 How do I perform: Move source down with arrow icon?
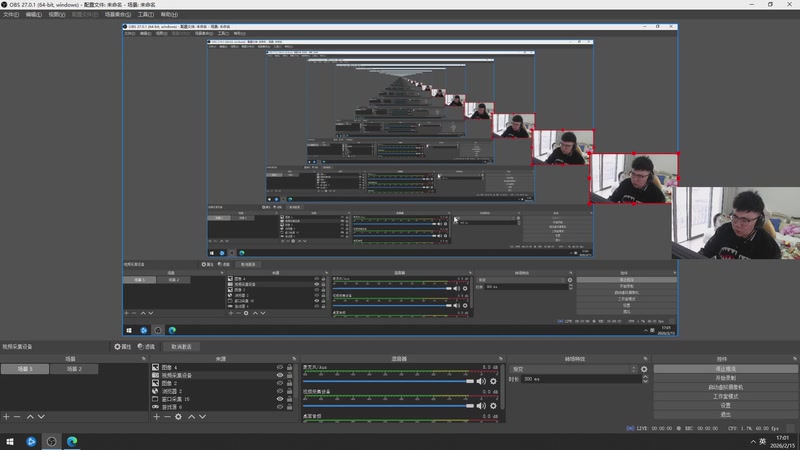tap(203, 417)
